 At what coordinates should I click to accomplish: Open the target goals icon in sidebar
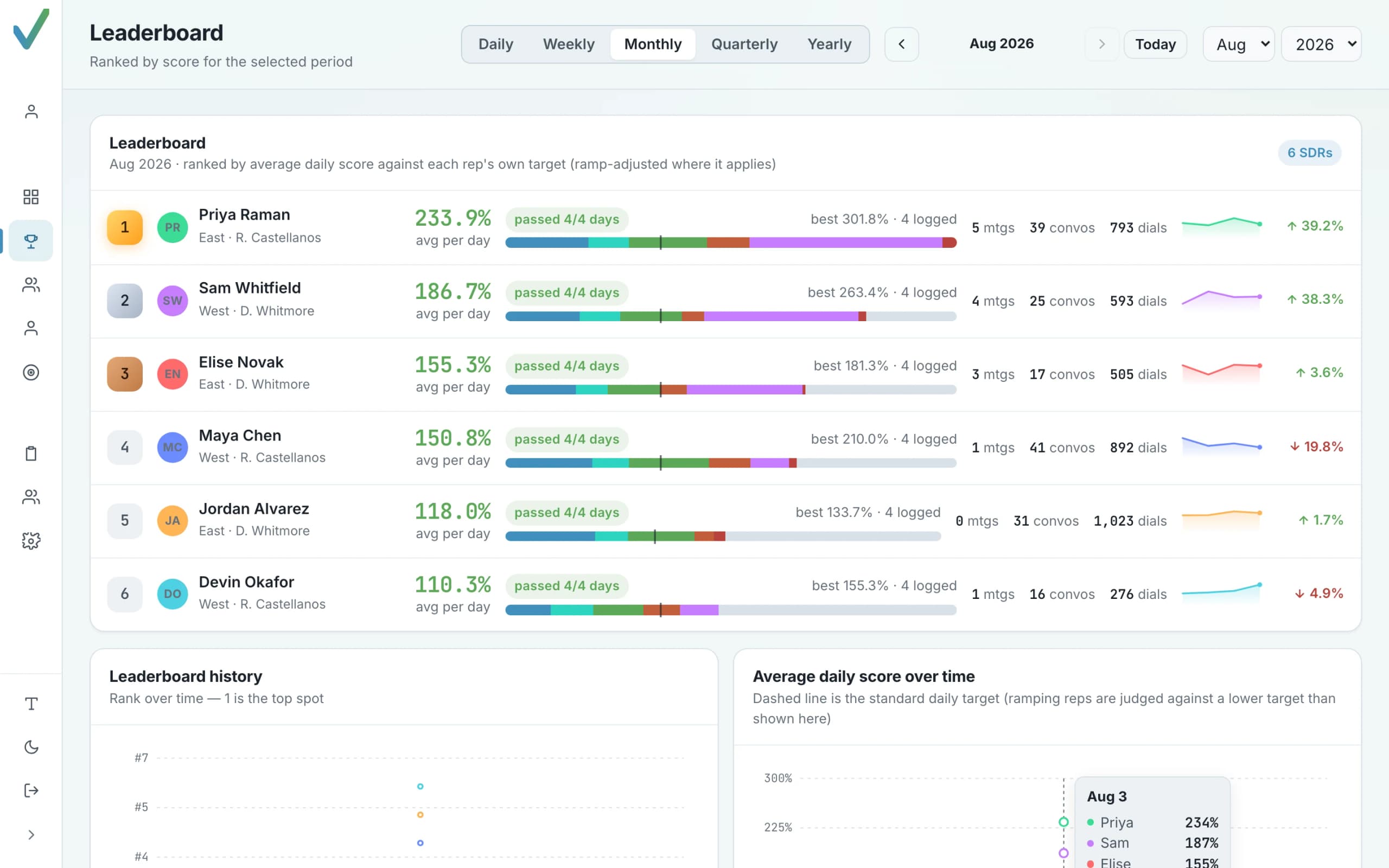tap(31, 373)
